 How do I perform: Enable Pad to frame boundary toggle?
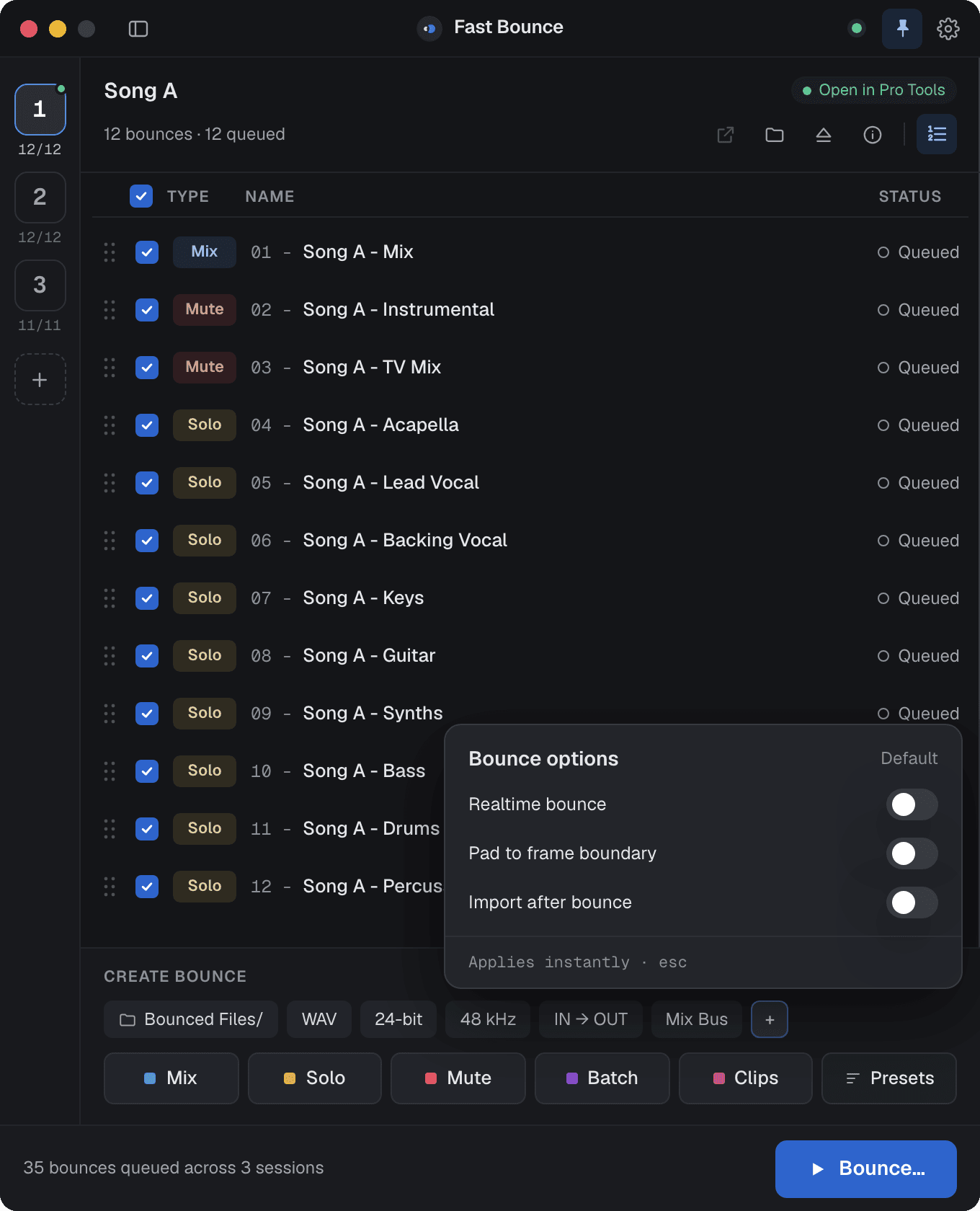[x=912, y=853]
